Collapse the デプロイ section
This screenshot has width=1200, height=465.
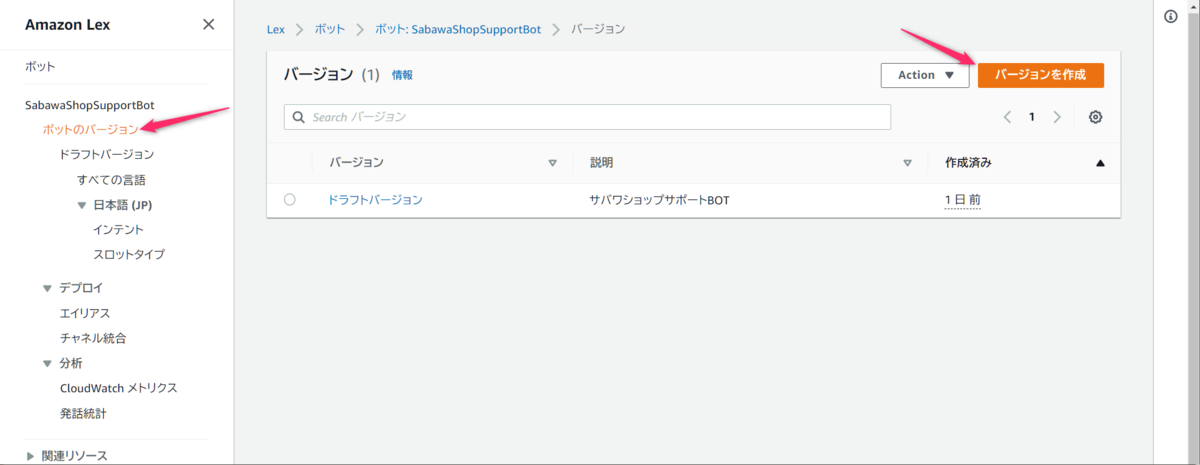[x=47, y=288]
